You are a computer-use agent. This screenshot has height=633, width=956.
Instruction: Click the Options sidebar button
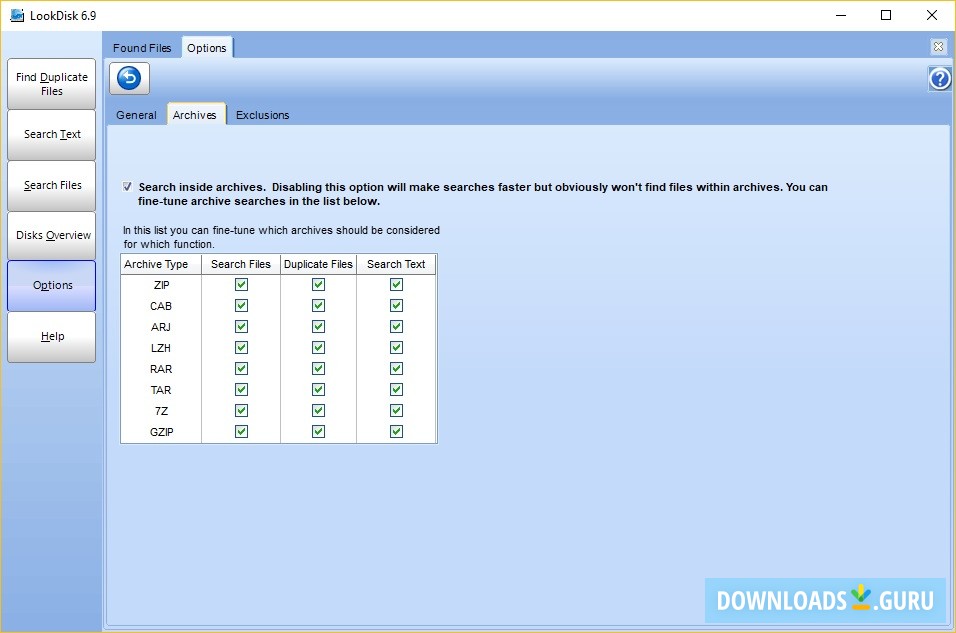point(52,285)
